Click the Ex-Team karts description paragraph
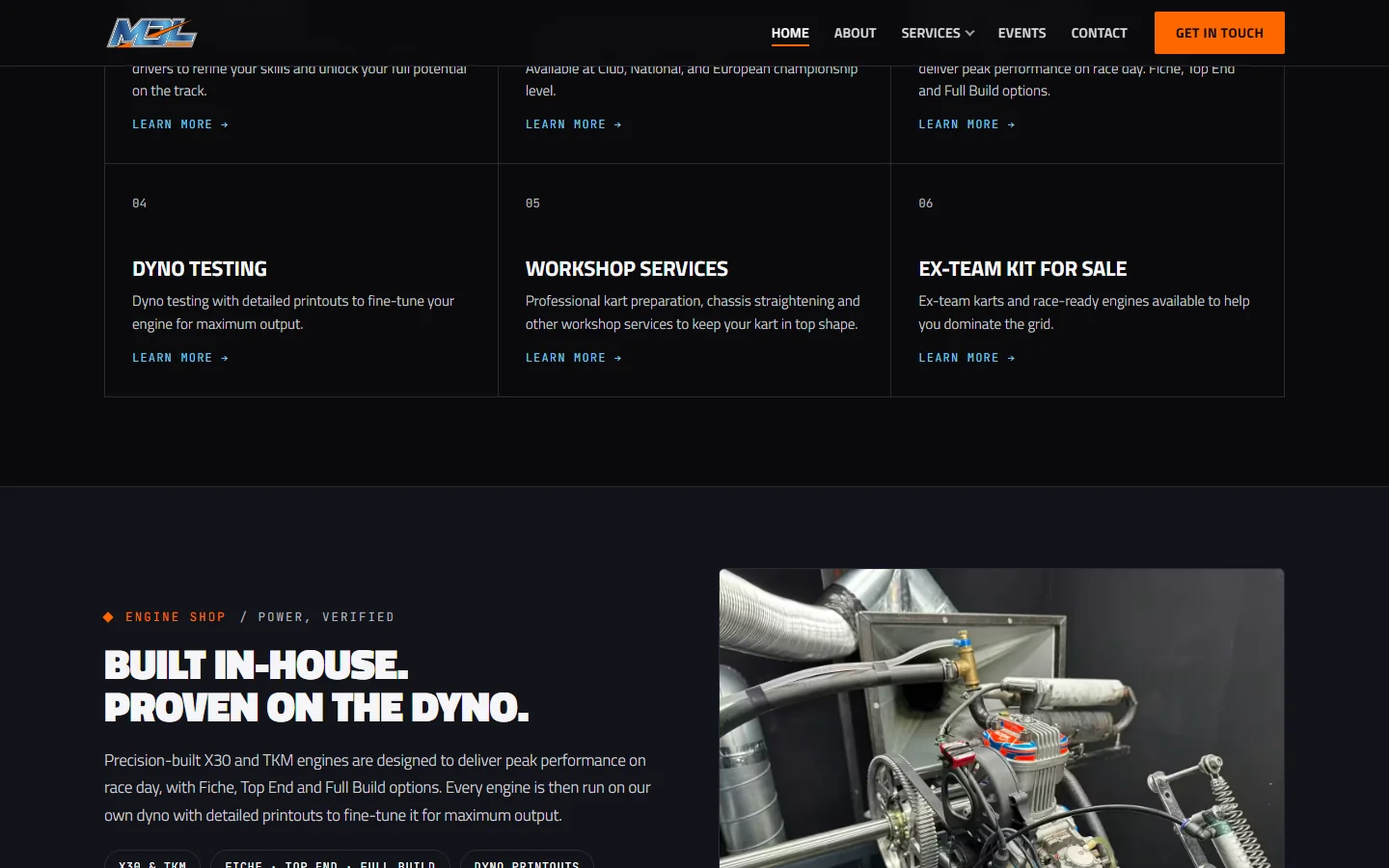This screenshot has width=1389, height=868. pos(1084,312)
